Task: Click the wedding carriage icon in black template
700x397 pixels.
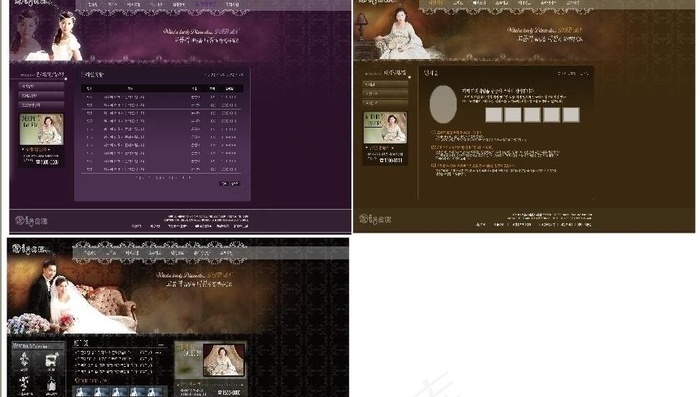Action: click(52, 359)
